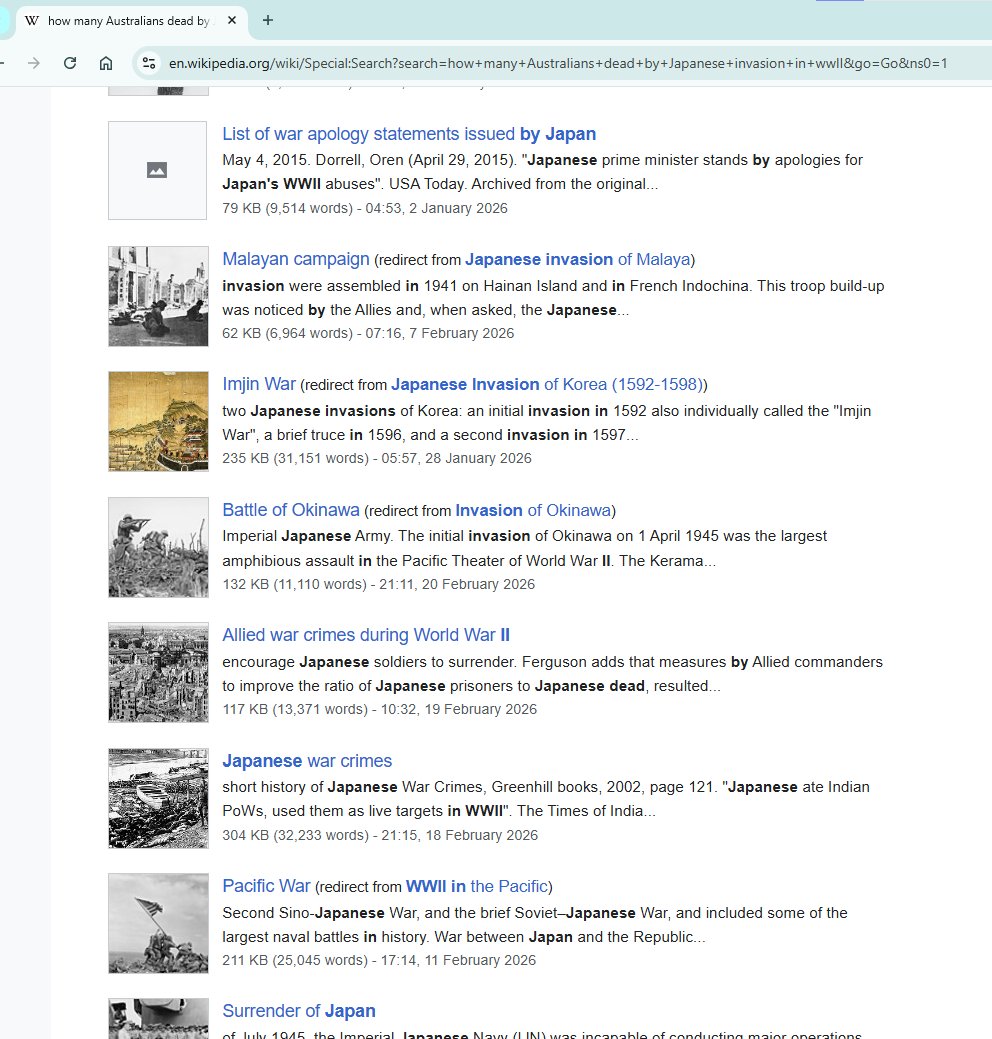Open the Pacific War article
The height and width of the screenshot is (1039, 992).
tap(266, 886)
